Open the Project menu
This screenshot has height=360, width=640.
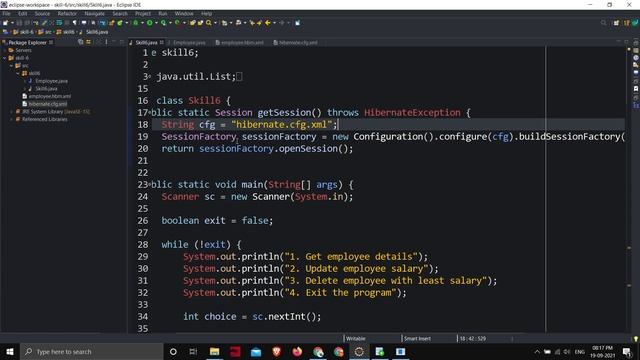point(143,13)
